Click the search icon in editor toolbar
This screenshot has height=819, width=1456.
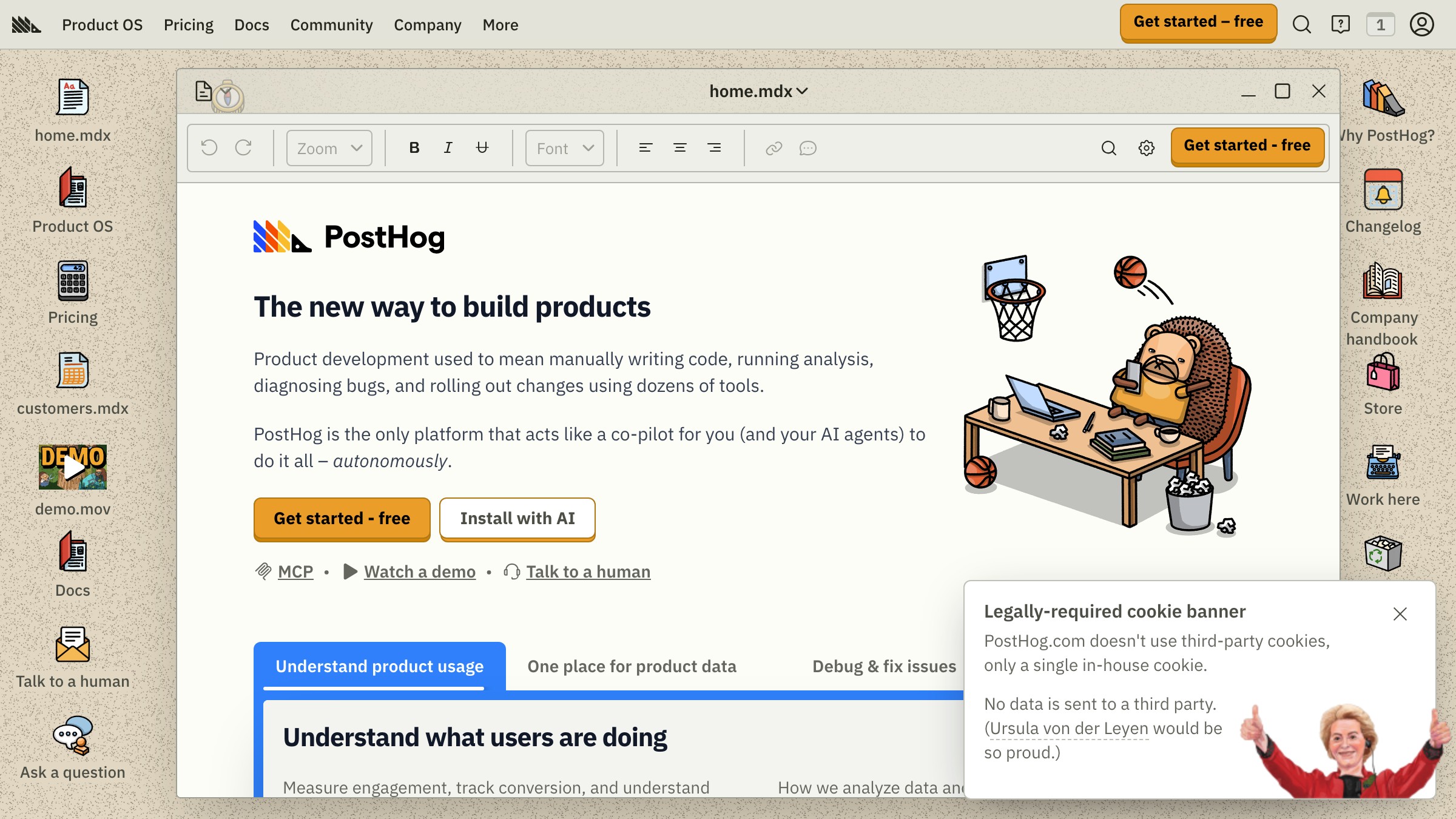point(1108,148)
